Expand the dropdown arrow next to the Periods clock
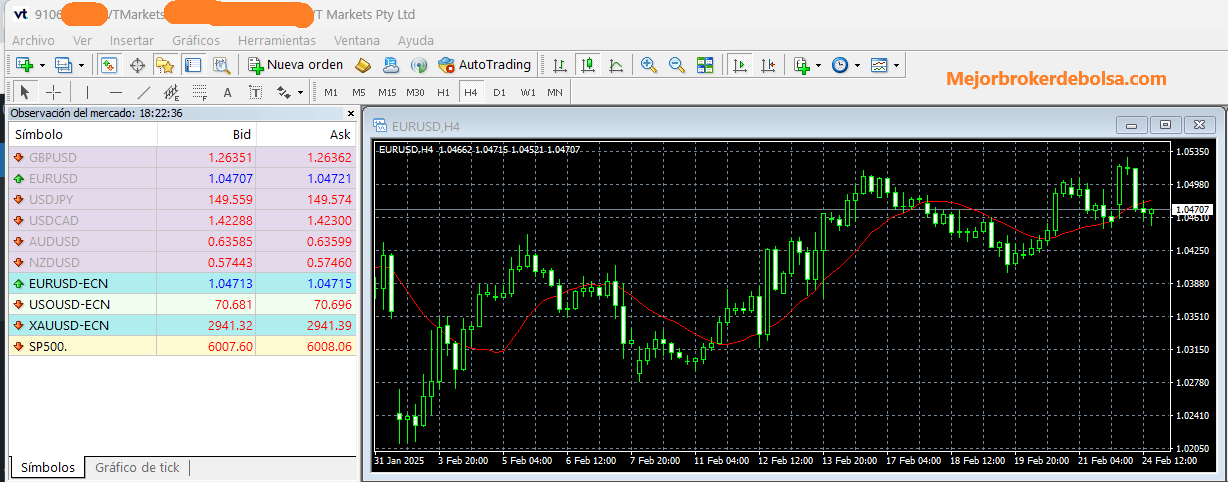This screenshot has height=482, width=1228. click(x=857, y=65)
